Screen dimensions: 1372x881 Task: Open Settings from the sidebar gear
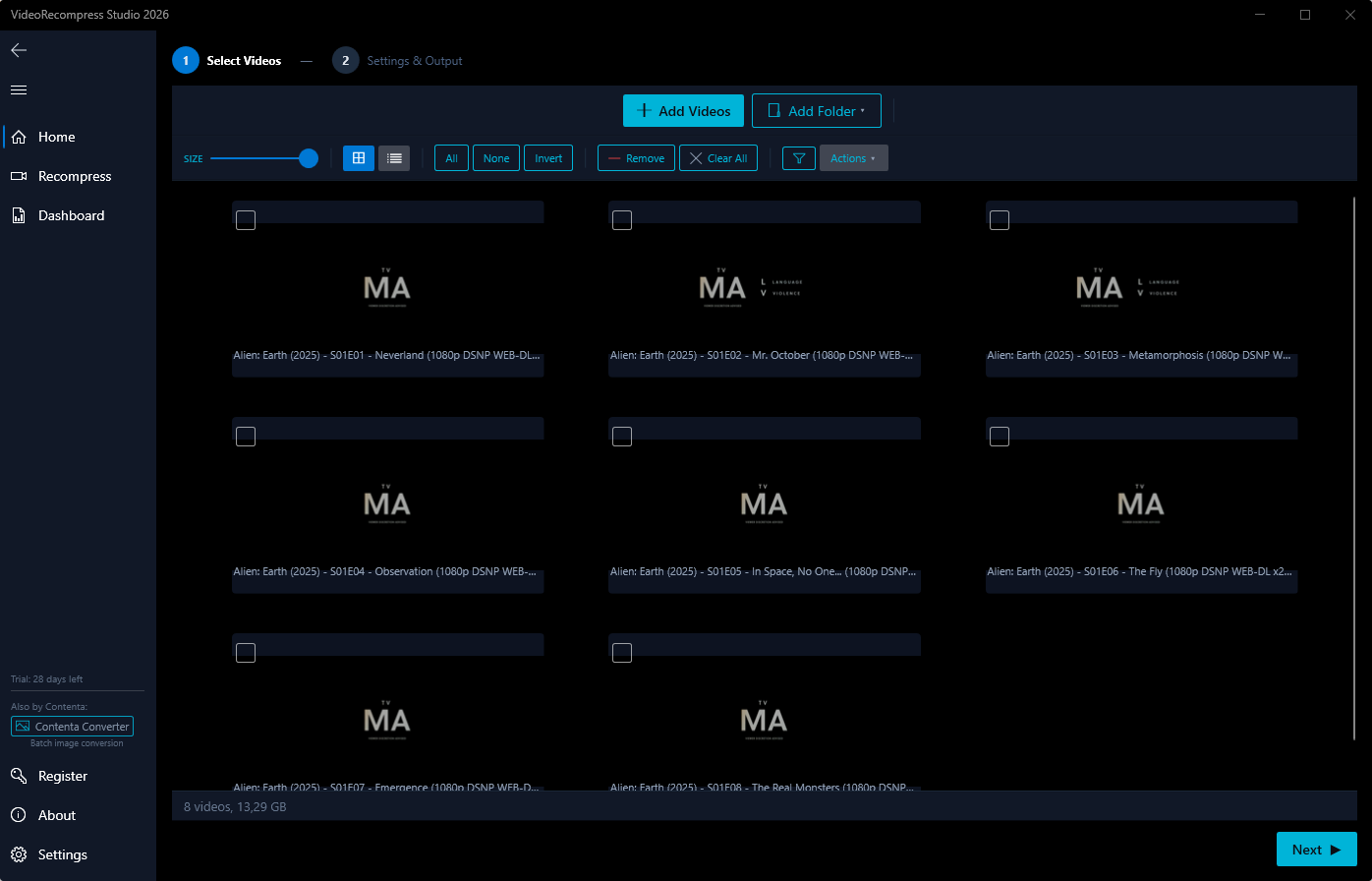[x=62, y=854]
